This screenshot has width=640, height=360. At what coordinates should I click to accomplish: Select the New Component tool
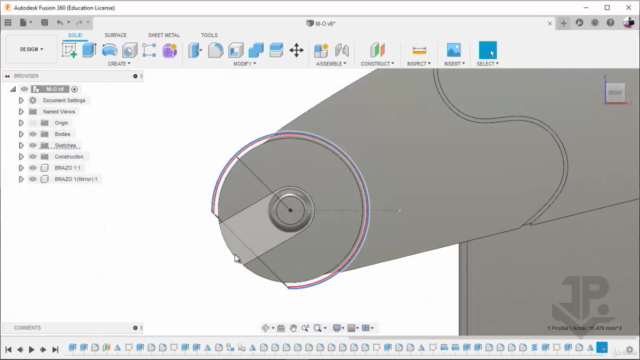click(x=321, y=50)
